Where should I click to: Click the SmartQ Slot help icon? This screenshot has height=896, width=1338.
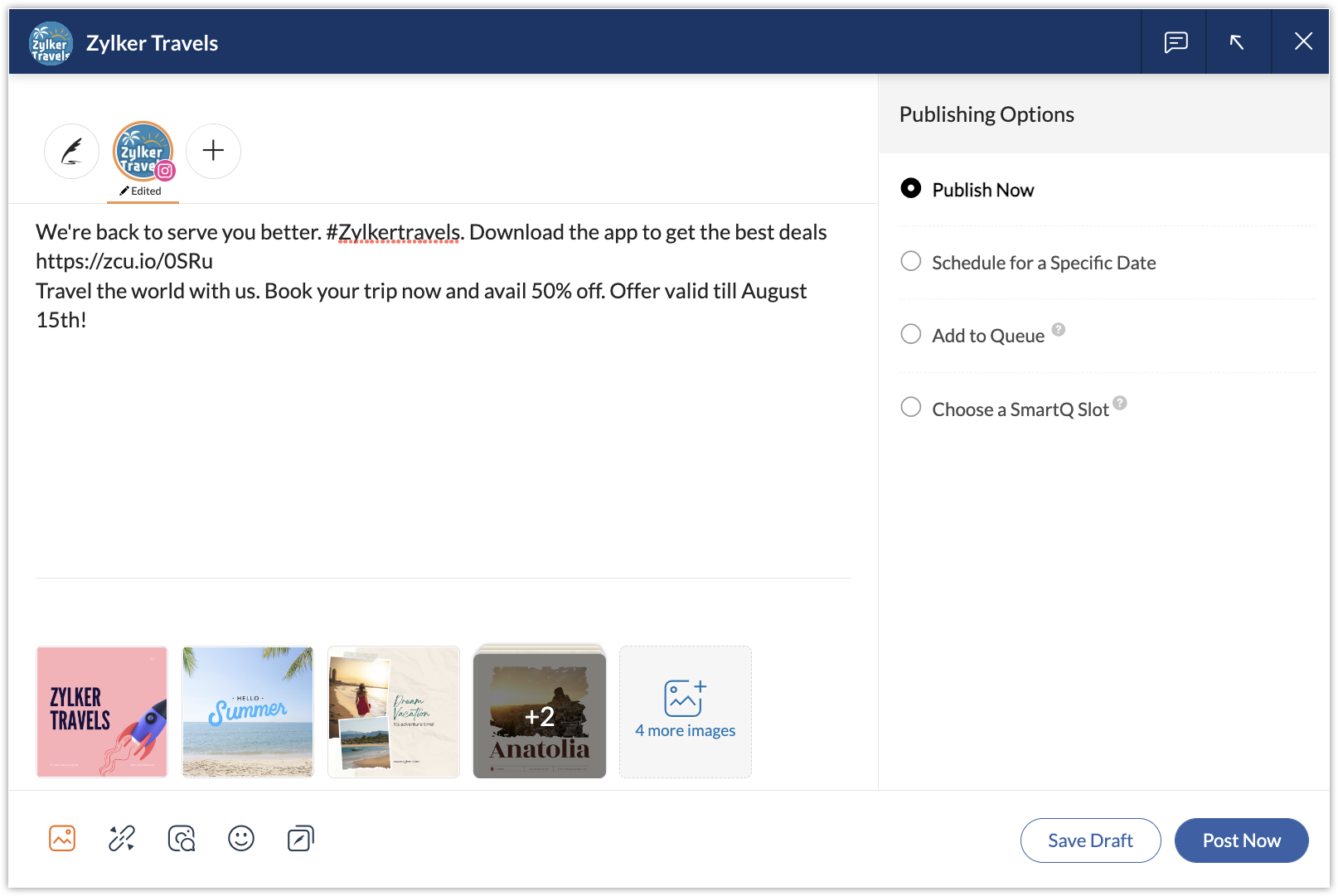click(x=1120, y=402)
